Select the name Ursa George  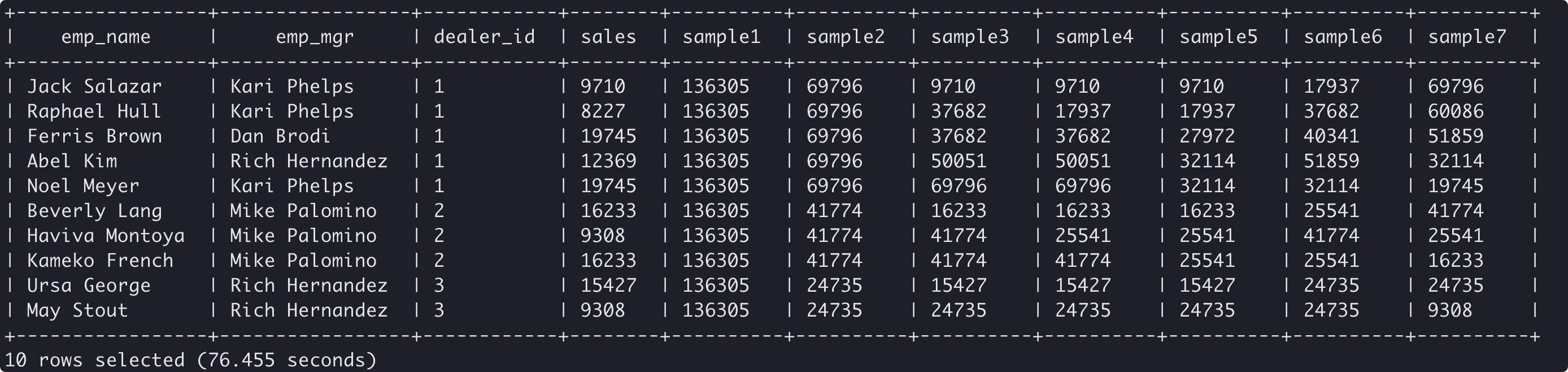point(89,286)
